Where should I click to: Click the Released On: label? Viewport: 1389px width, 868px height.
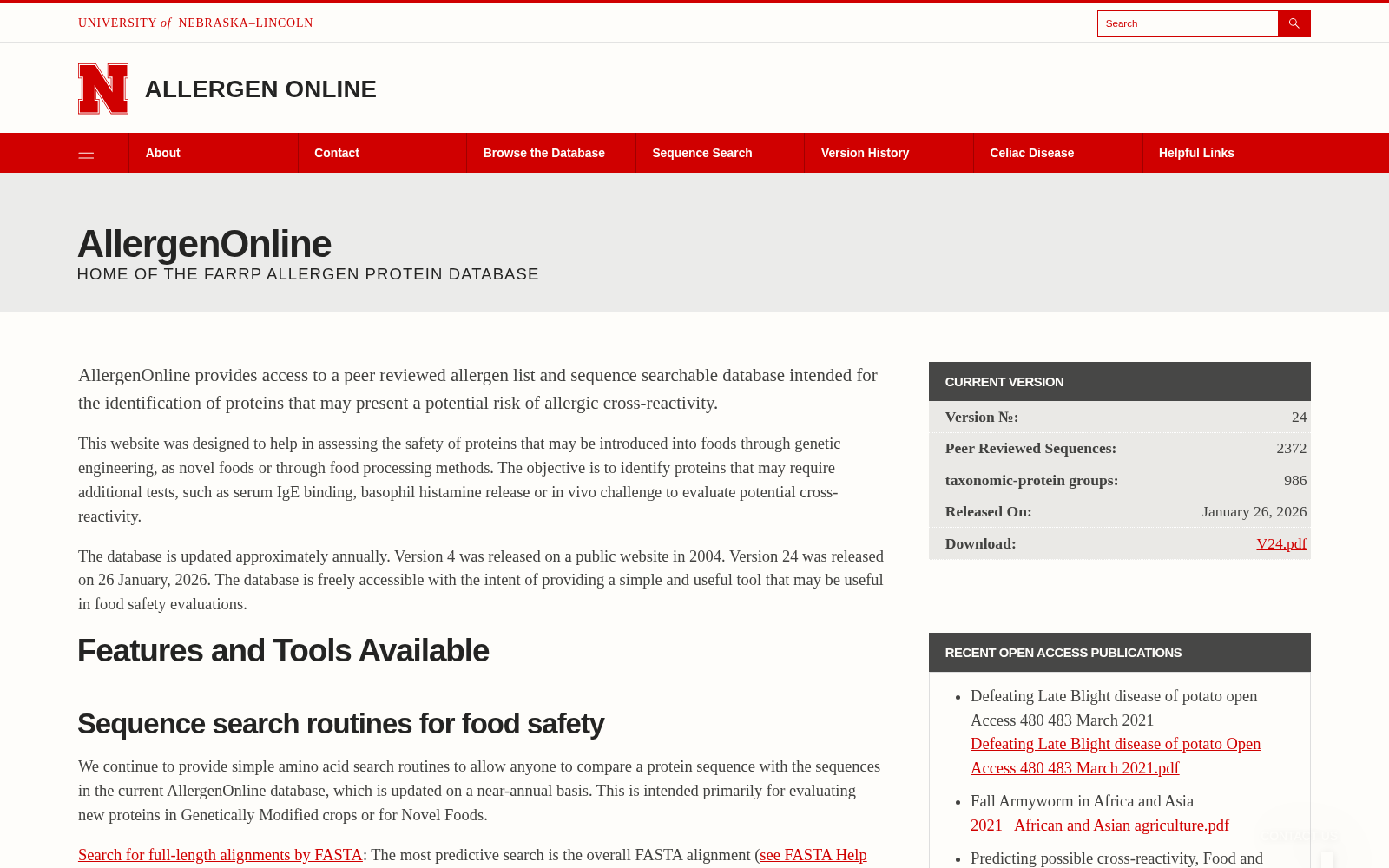coord(988,512)
